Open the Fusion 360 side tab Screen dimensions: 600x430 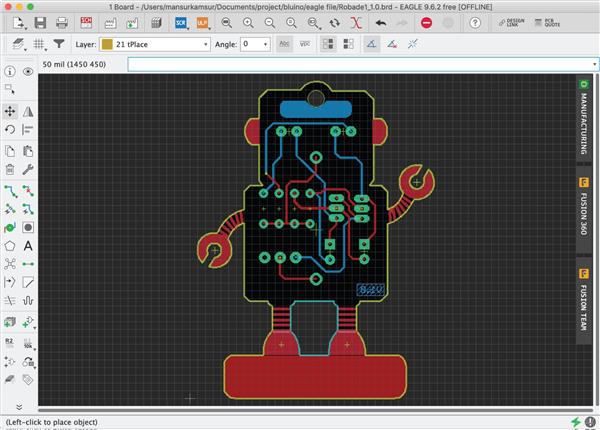pos(583,212)
